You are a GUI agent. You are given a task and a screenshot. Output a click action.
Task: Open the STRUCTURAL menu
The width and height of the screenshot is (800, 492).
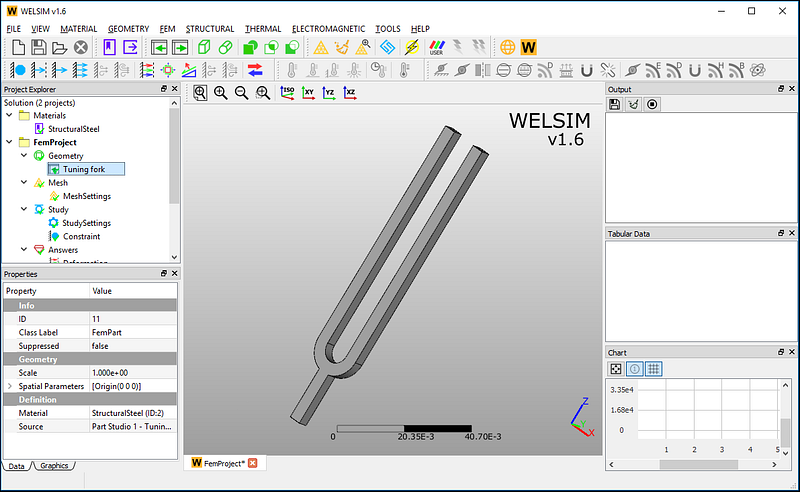(210, 29)
